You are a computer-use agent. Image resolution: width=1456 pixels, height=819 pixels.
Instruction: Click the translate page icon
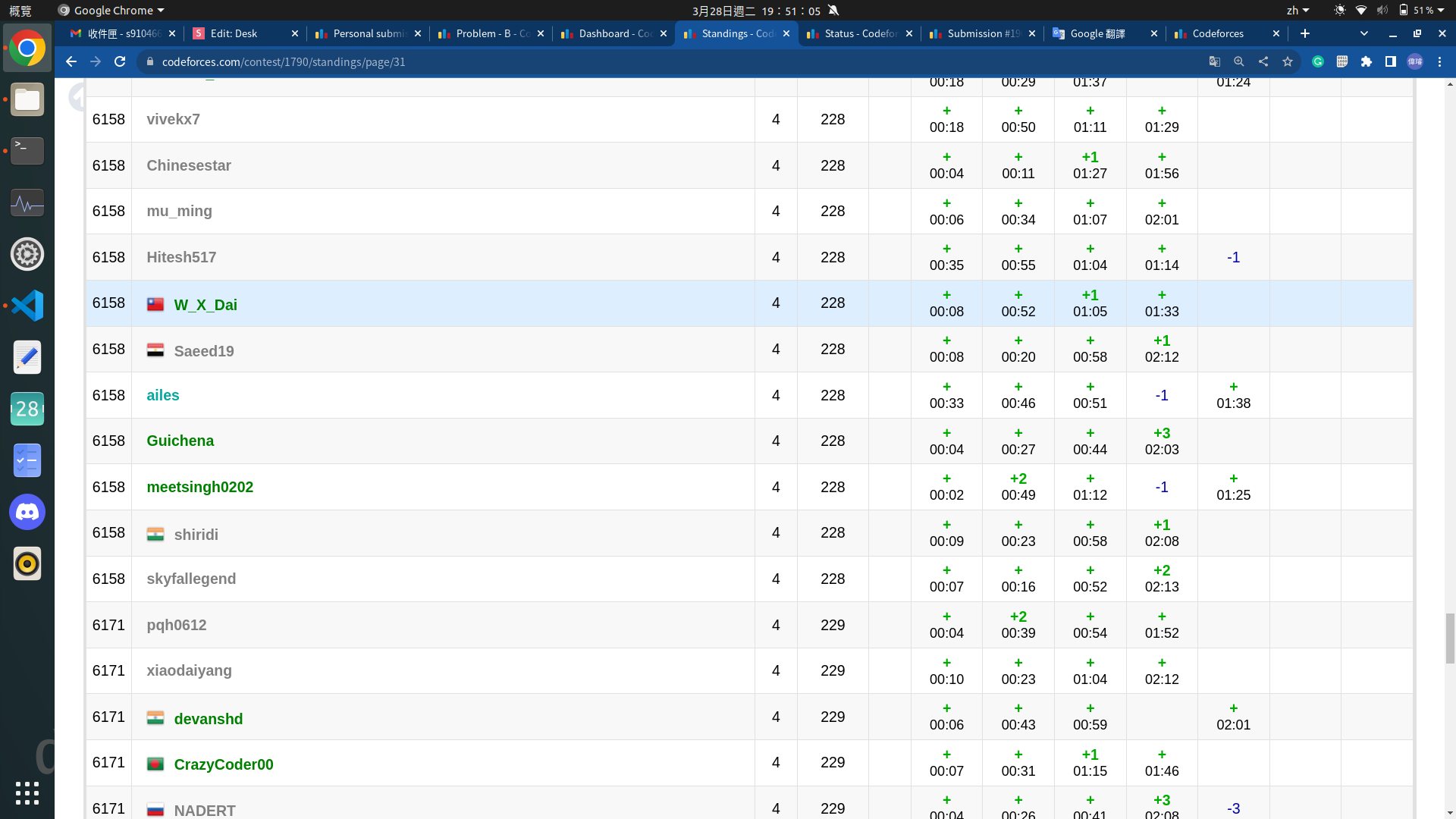(1215, 61)
